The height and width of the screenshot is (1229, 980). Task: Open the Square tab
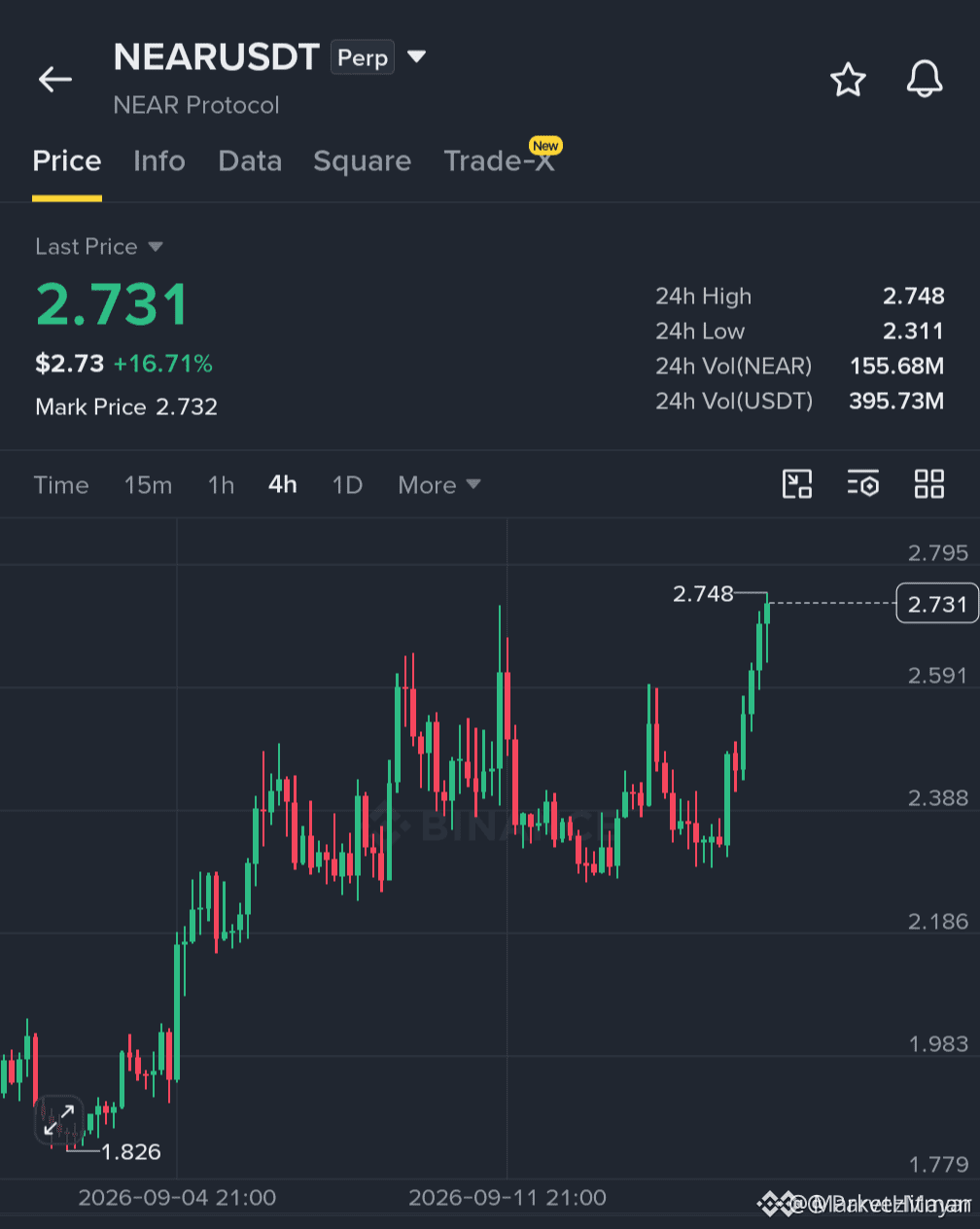[362, 161]
